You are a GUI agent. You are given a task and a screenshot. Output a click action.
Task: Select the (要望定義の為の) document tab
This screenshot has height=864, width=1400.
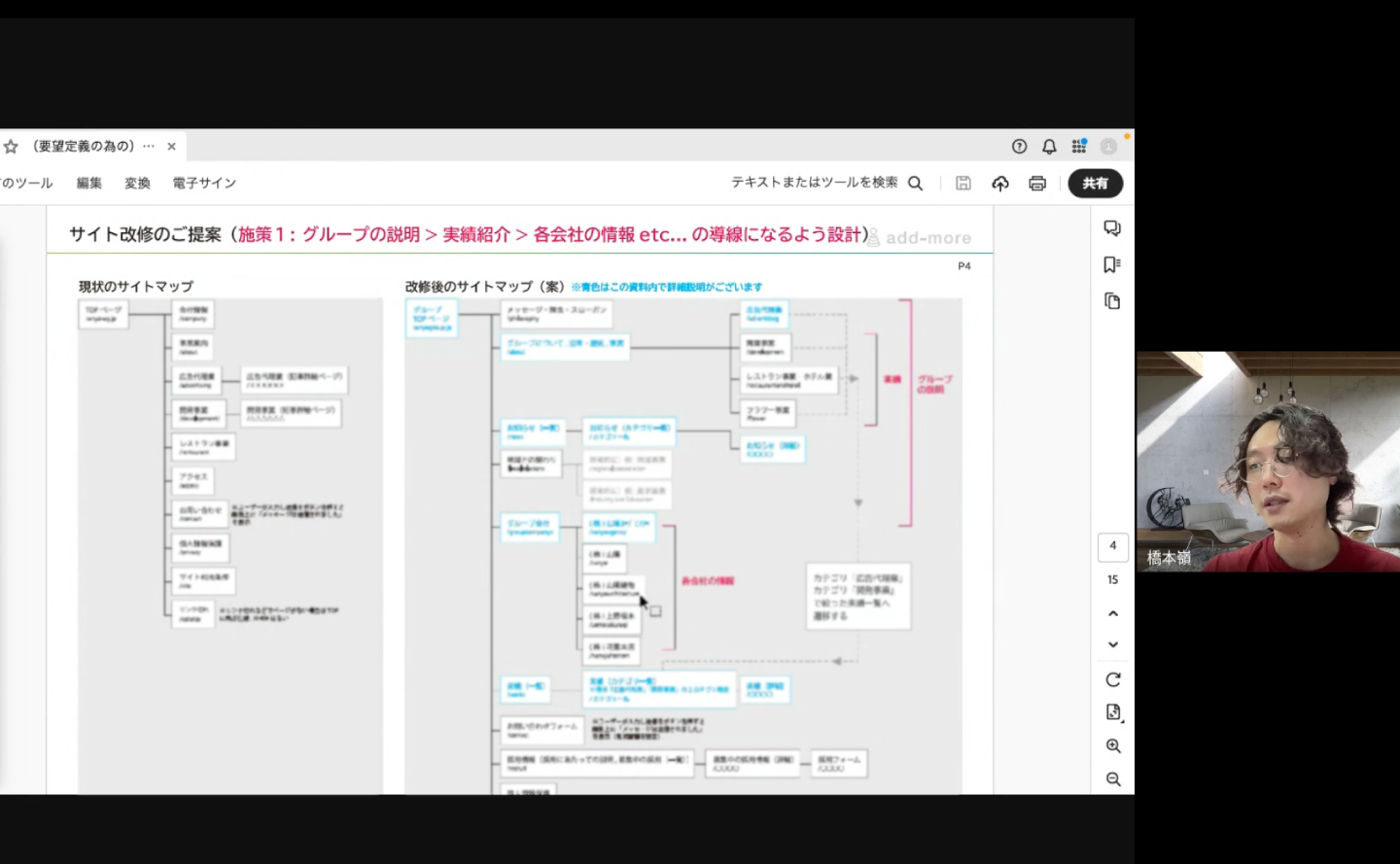pos(92,147)
